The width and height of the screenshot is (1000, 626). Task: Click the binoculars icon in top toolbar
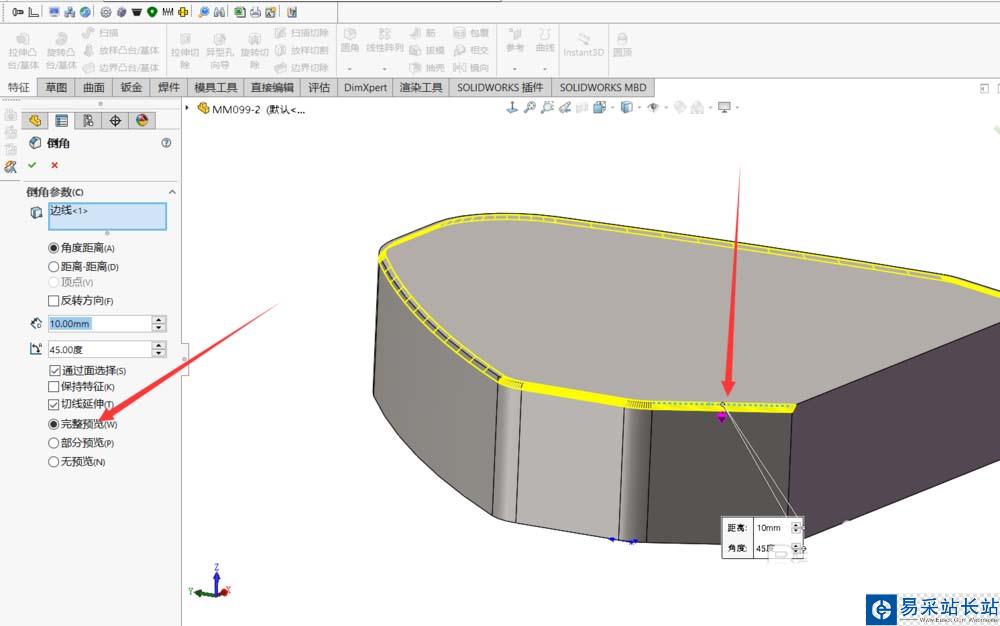[x=219, y=12]
